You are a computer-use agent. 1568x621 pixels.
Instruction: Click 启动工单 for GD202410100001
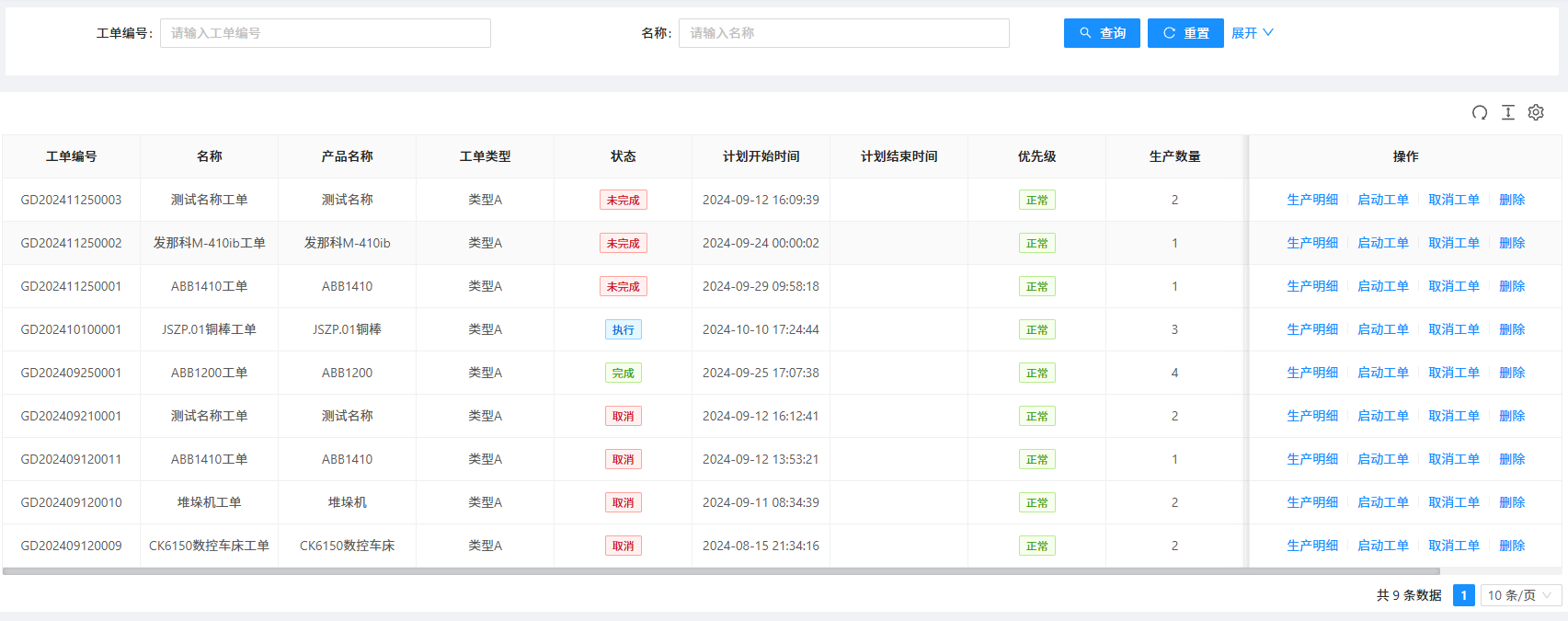pyautogui.click(x=1383, y=329)
